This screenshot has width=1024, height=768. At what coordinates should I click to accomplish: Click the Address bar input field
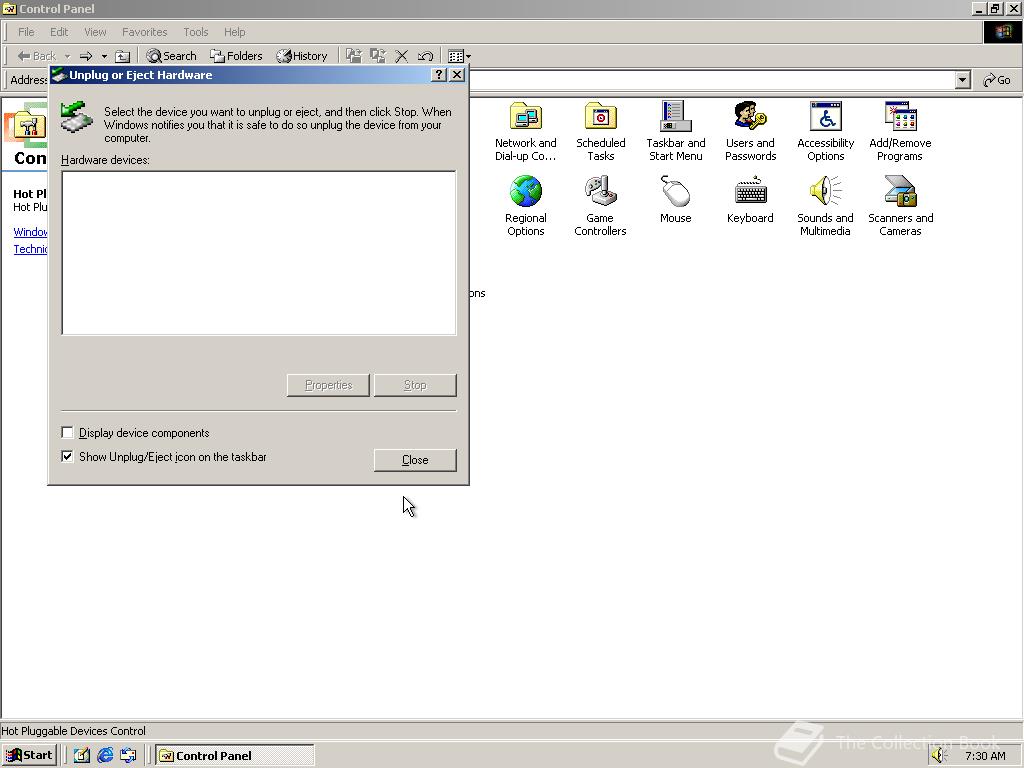pyautogui.click(x=712, y=80)
